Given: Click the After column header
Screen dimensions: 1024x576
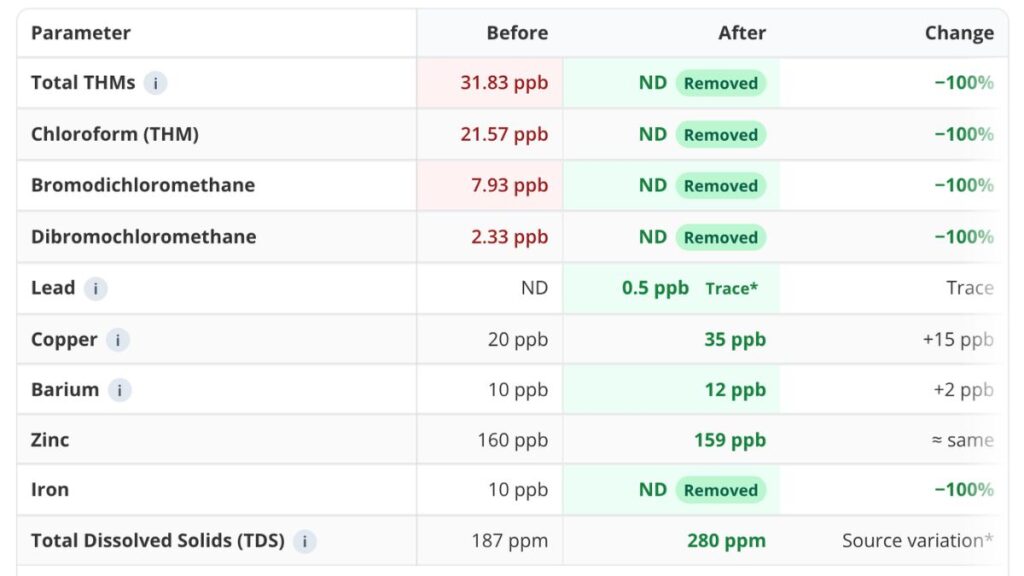Looking at the screenshot, I should pos(742,33).
